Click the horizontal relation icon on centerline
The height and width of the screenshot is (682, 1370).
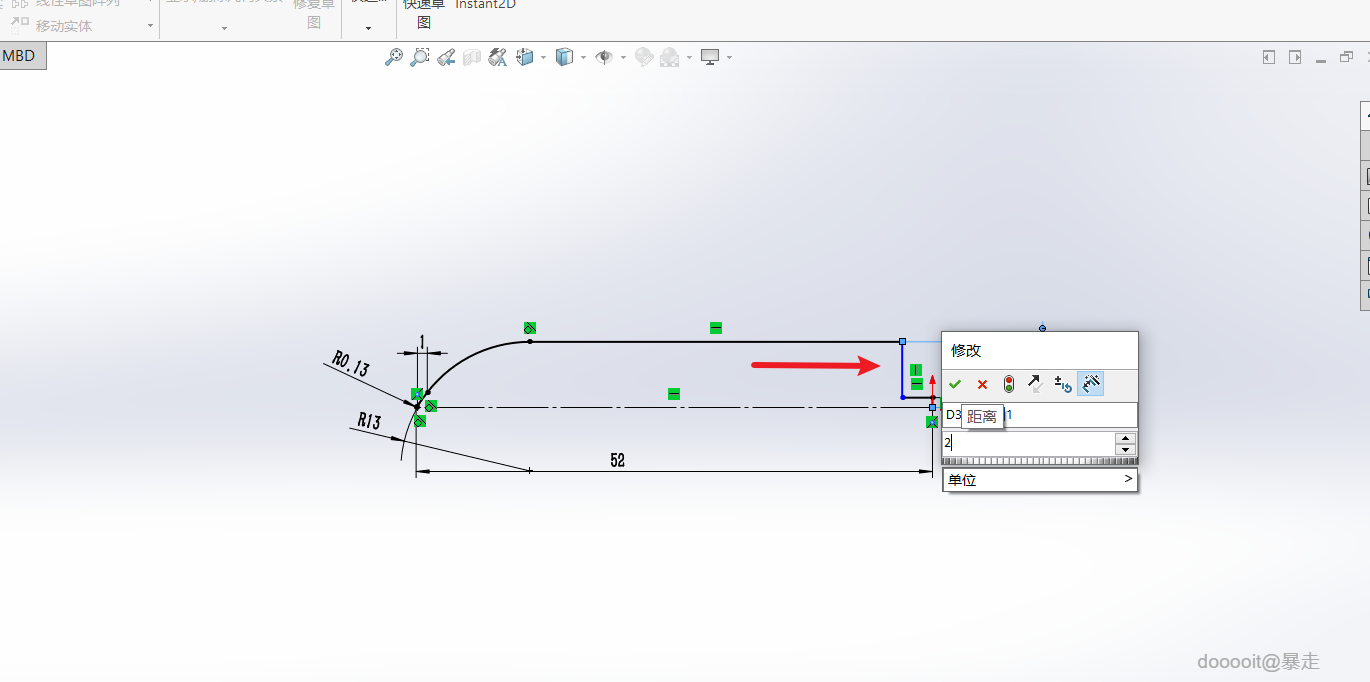coord(674,394)
